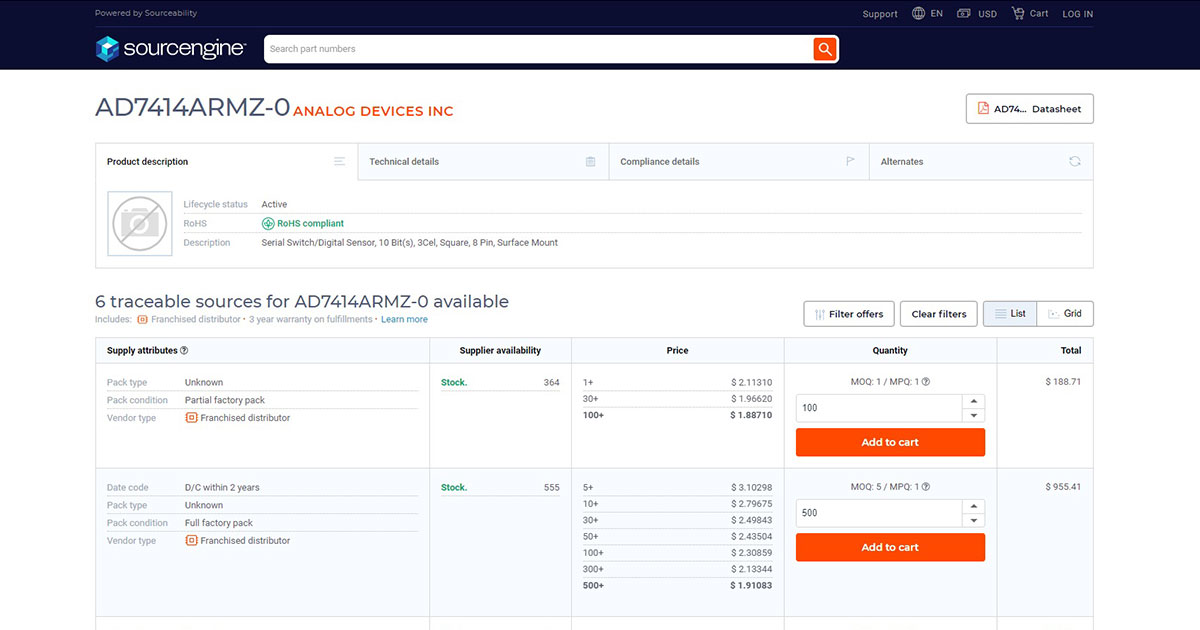
Task: Click the Price column header
Action: [677, 351]
